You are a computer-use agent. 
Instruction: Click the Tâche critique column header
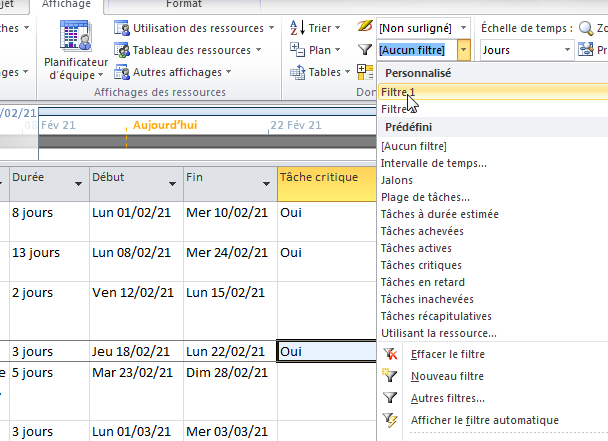[x=319, y=177]
